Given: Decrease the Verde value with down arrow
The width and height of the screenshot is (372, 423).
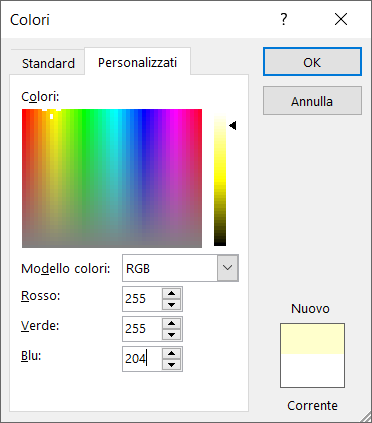Looking at the screenshot, I should 172,335.
